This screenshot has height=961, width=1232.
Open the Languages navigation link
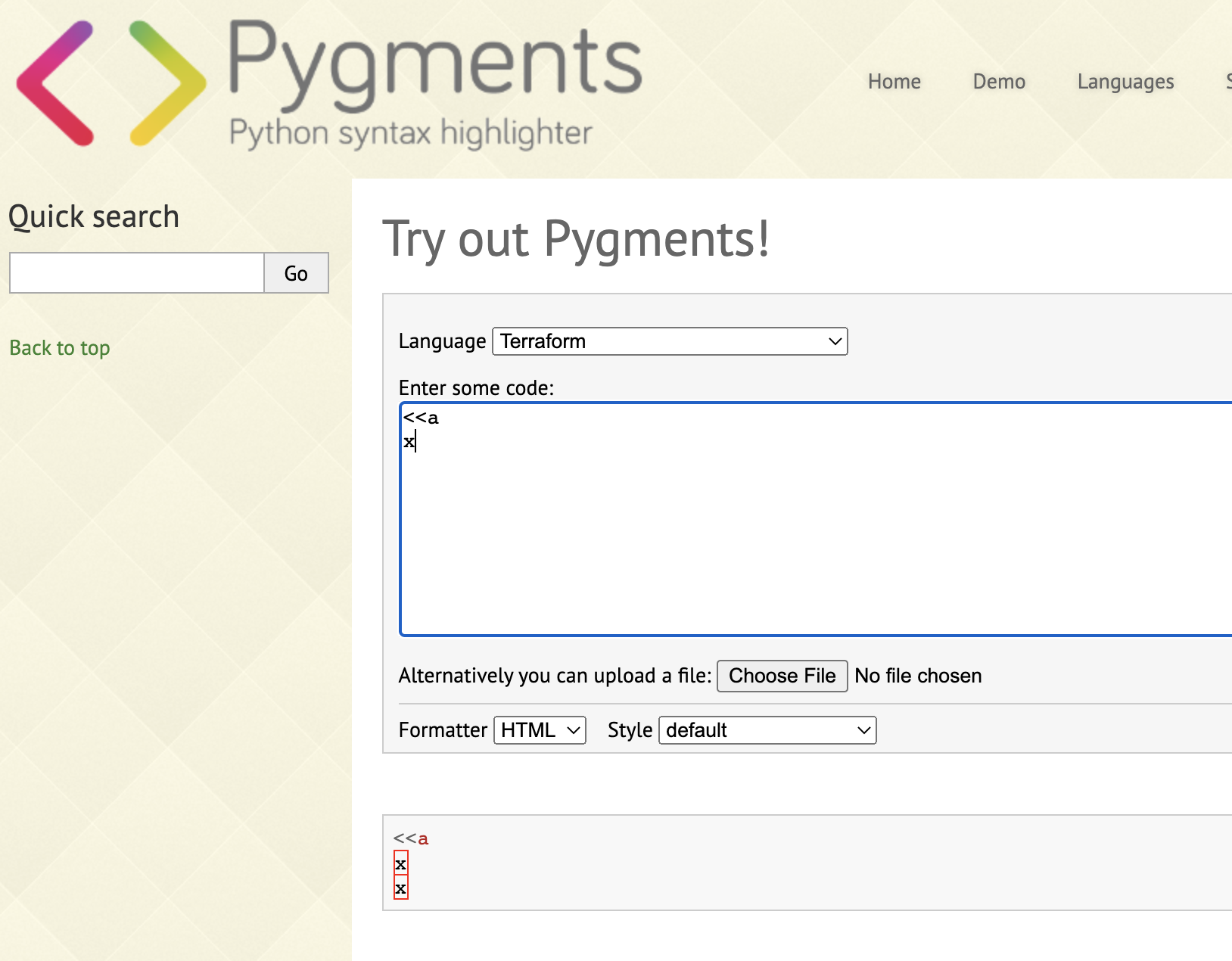pos(1125,82)
